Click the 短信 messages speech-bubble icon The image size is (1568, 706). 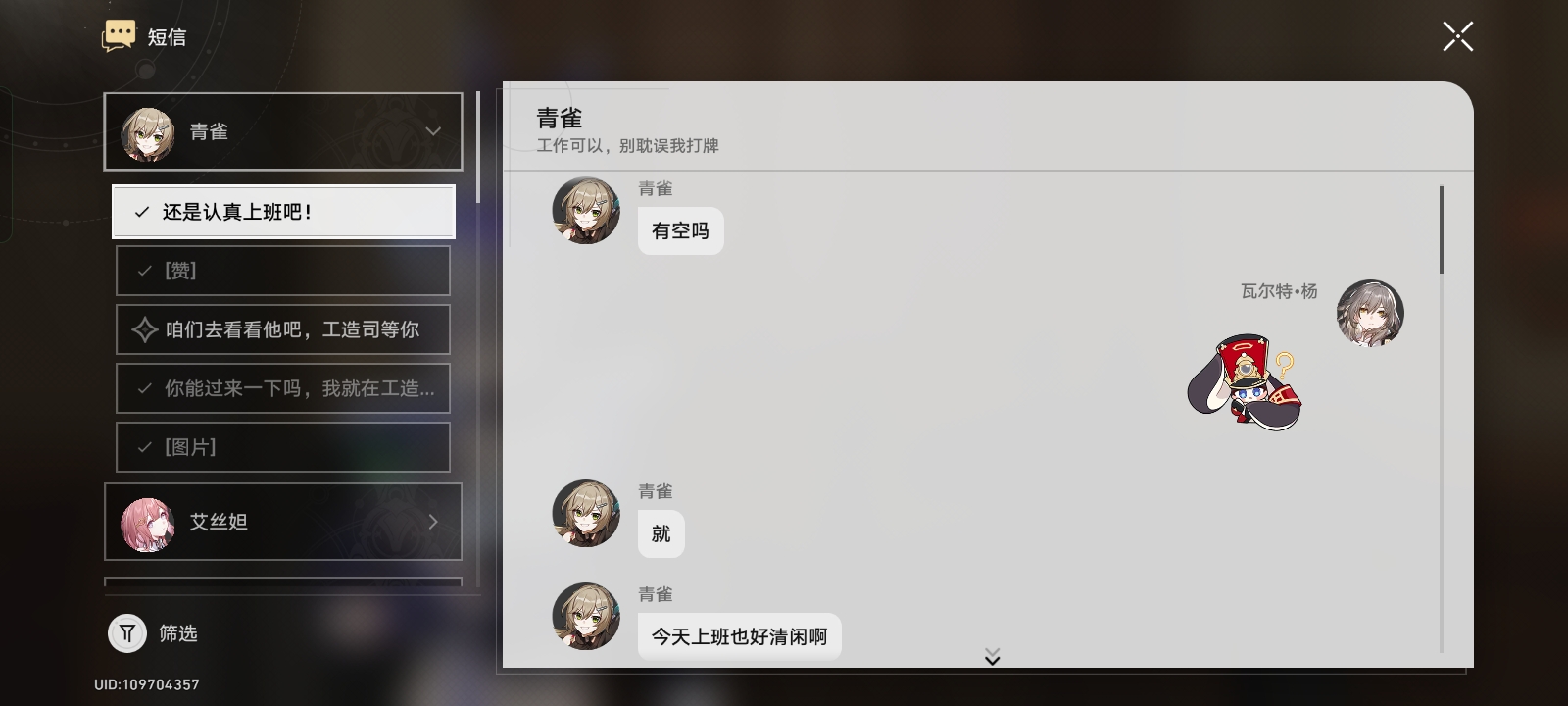[119, 36]
